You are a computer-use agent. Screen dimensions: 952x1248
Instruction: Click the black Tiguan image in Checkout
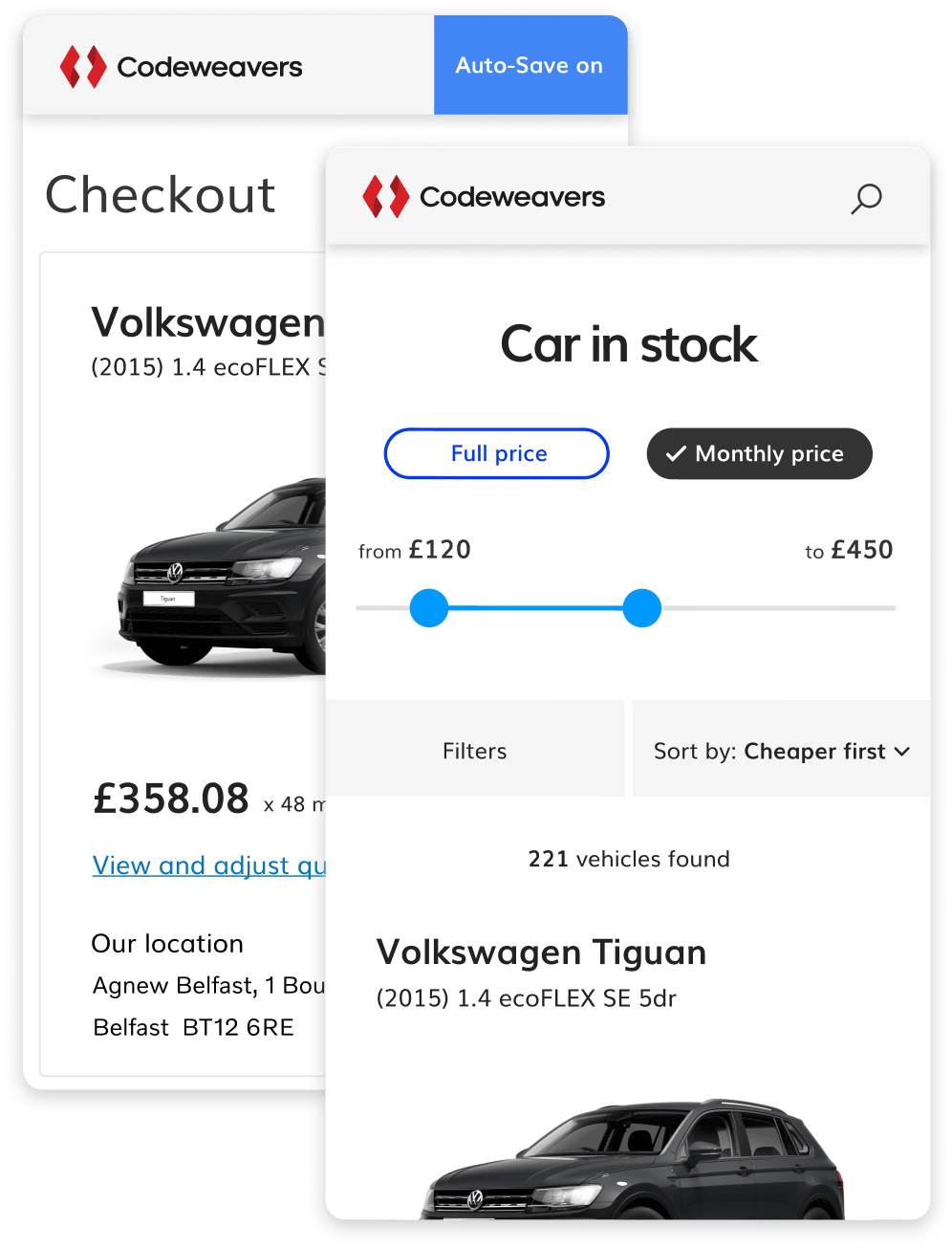point(220,574)
